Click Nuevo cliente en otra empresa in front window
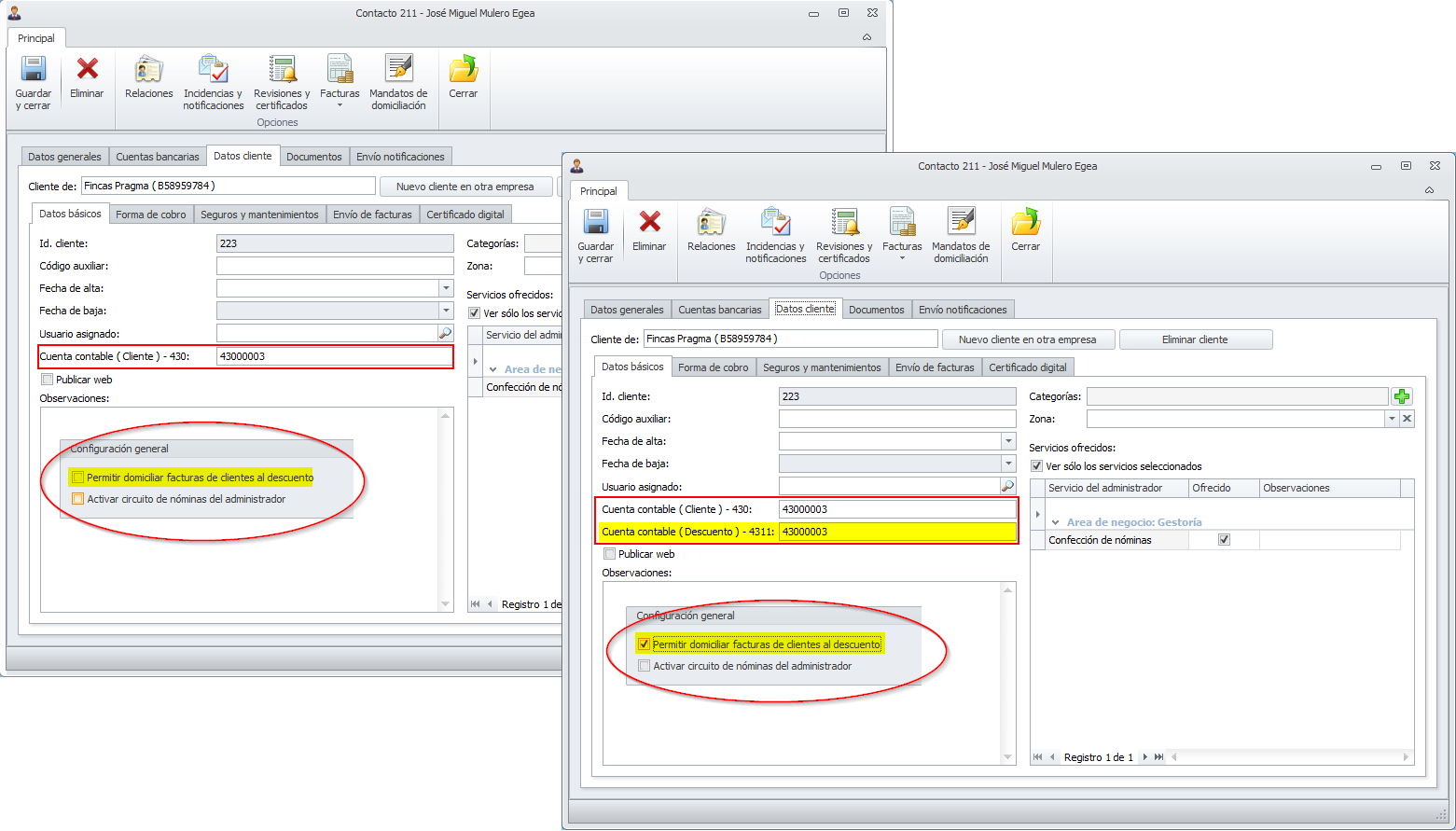 [x=1027, y=339]
